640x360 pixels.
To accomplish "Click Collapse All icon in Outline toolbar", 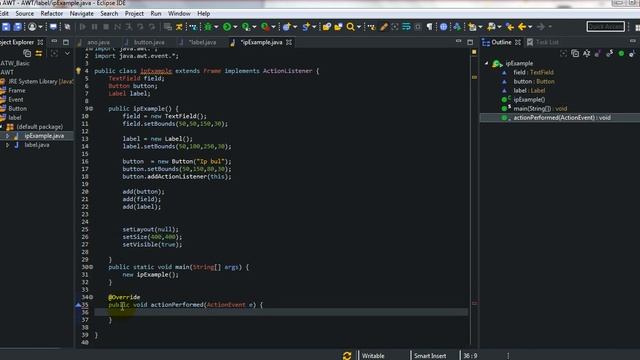I will point(575,53).
